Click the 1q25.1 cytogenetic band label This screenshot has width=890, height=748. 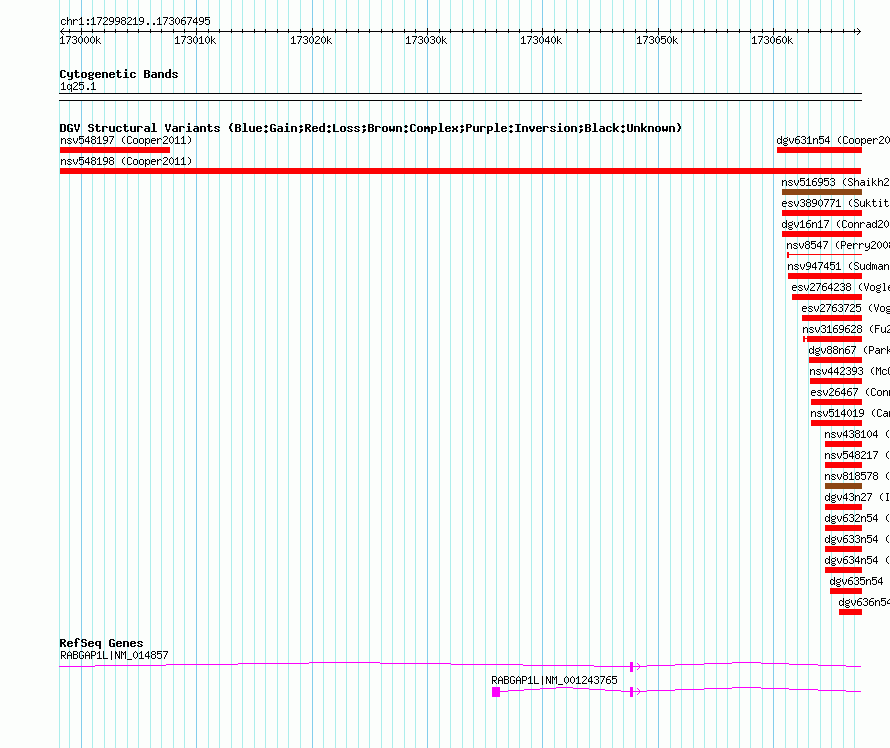click(78, 86)
